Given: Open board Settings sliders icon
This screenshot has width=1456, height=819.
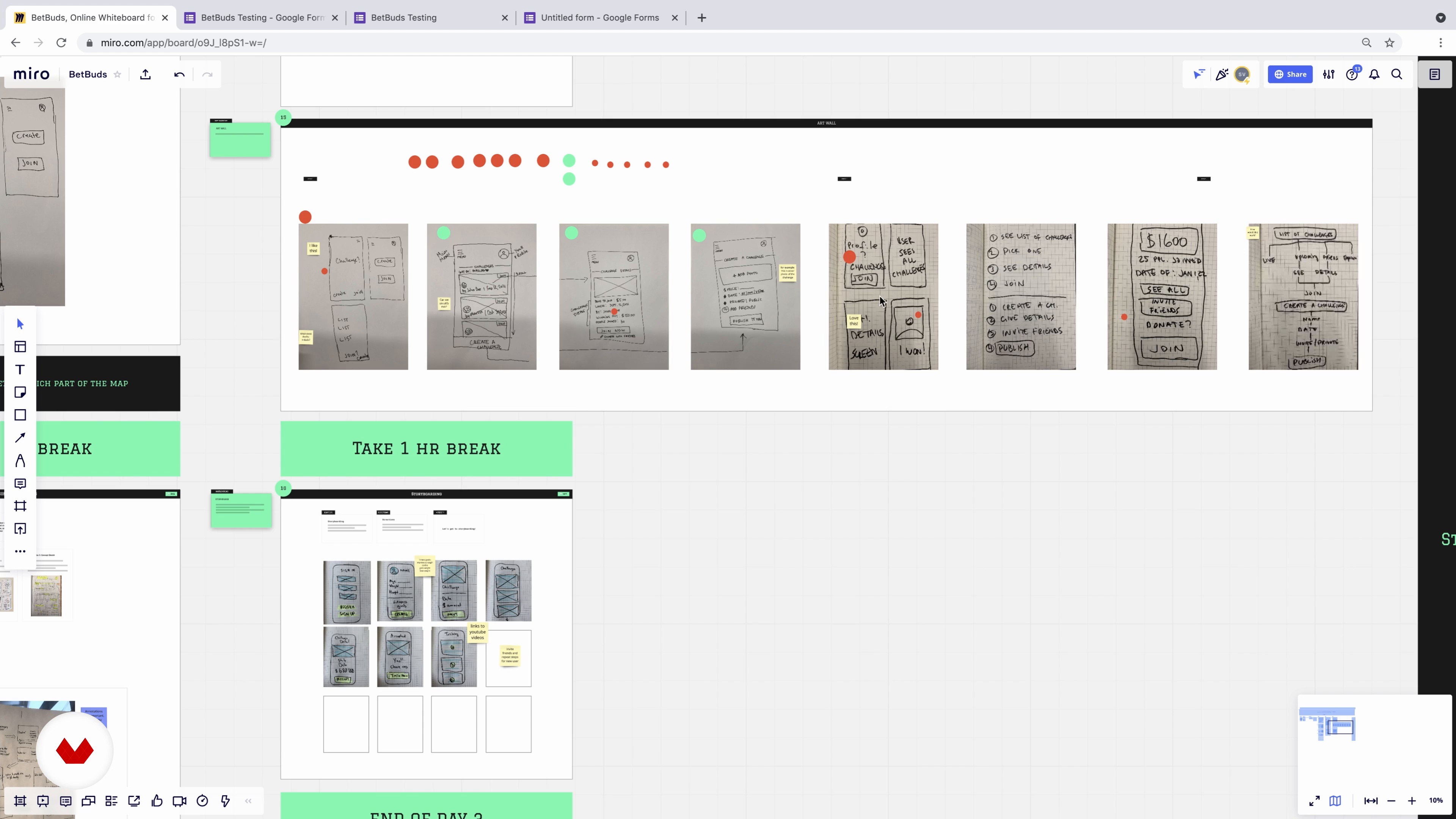Looking at the screenshot, I should 1329,74.
